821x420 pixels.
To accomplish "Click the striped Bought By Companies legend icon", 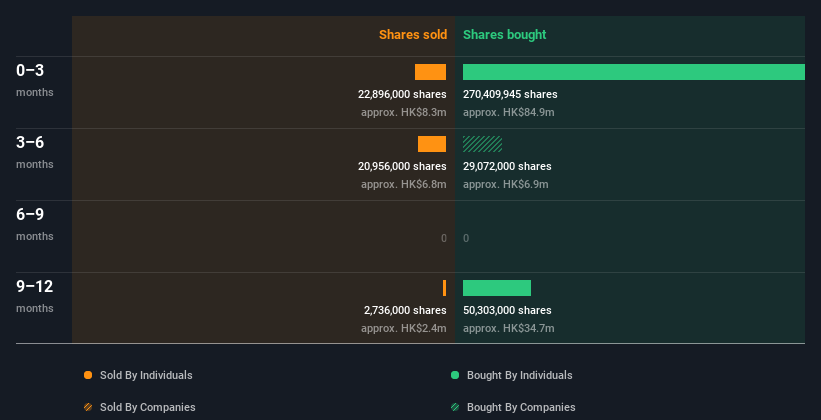I will pyautogui.click(x=455, y=407).
